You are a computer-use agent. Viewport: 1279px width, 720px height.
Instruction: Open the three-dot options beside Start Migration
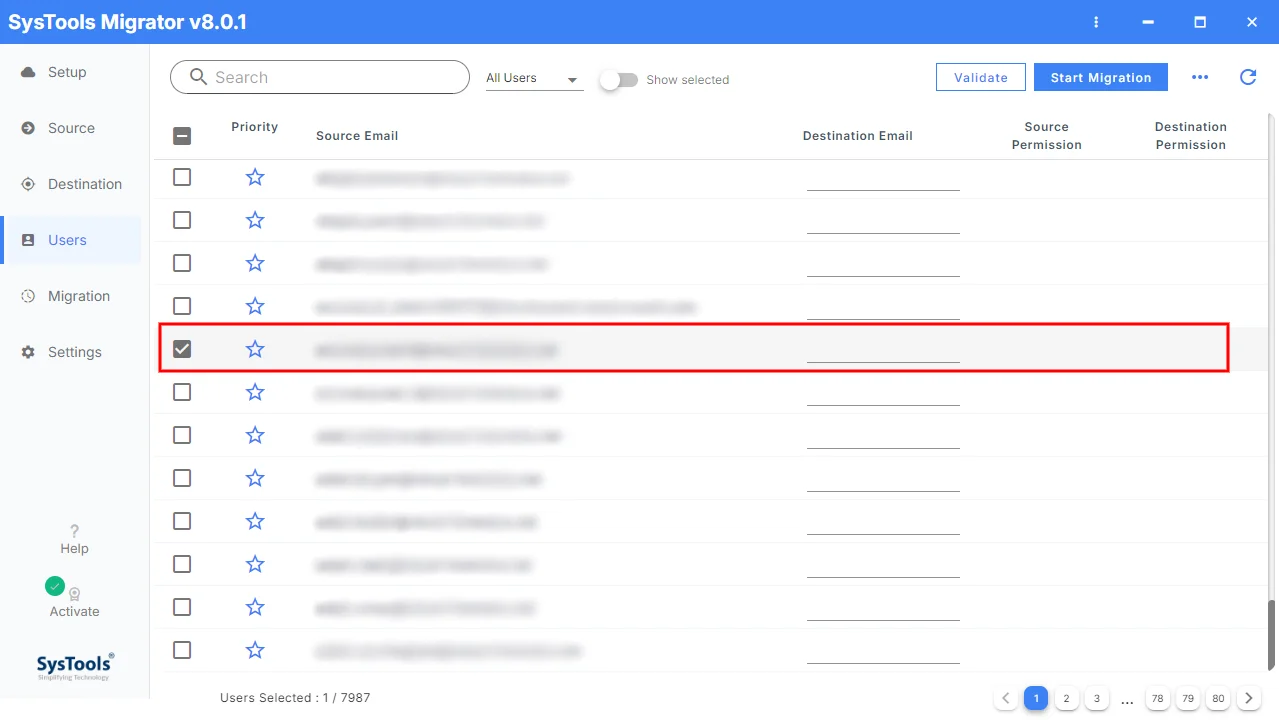(x=1200, y=77)
